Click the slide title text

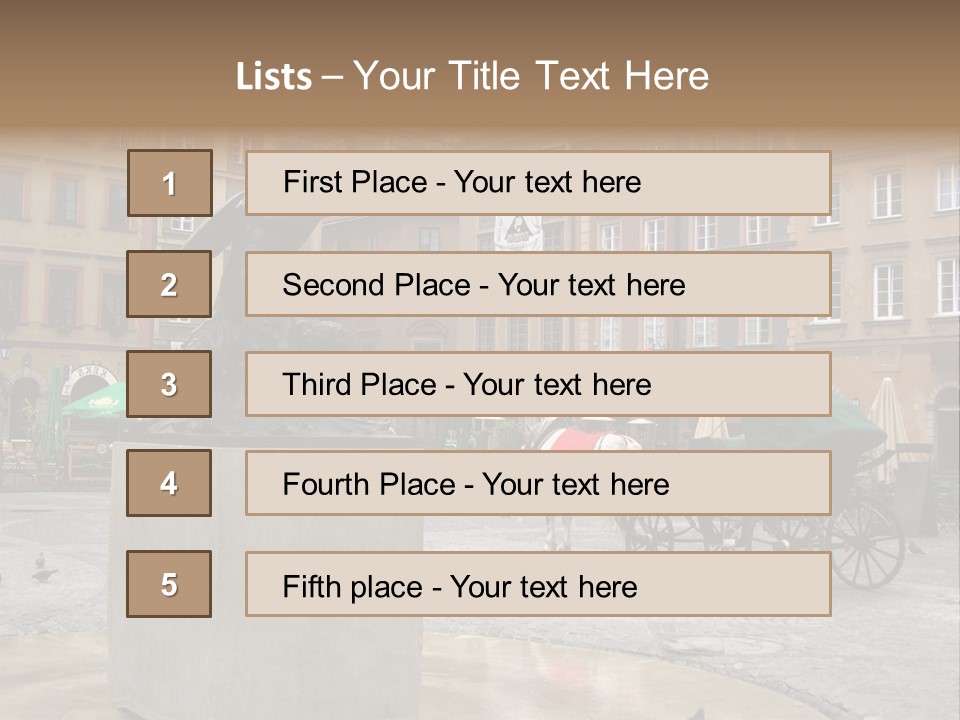(472, 77)
